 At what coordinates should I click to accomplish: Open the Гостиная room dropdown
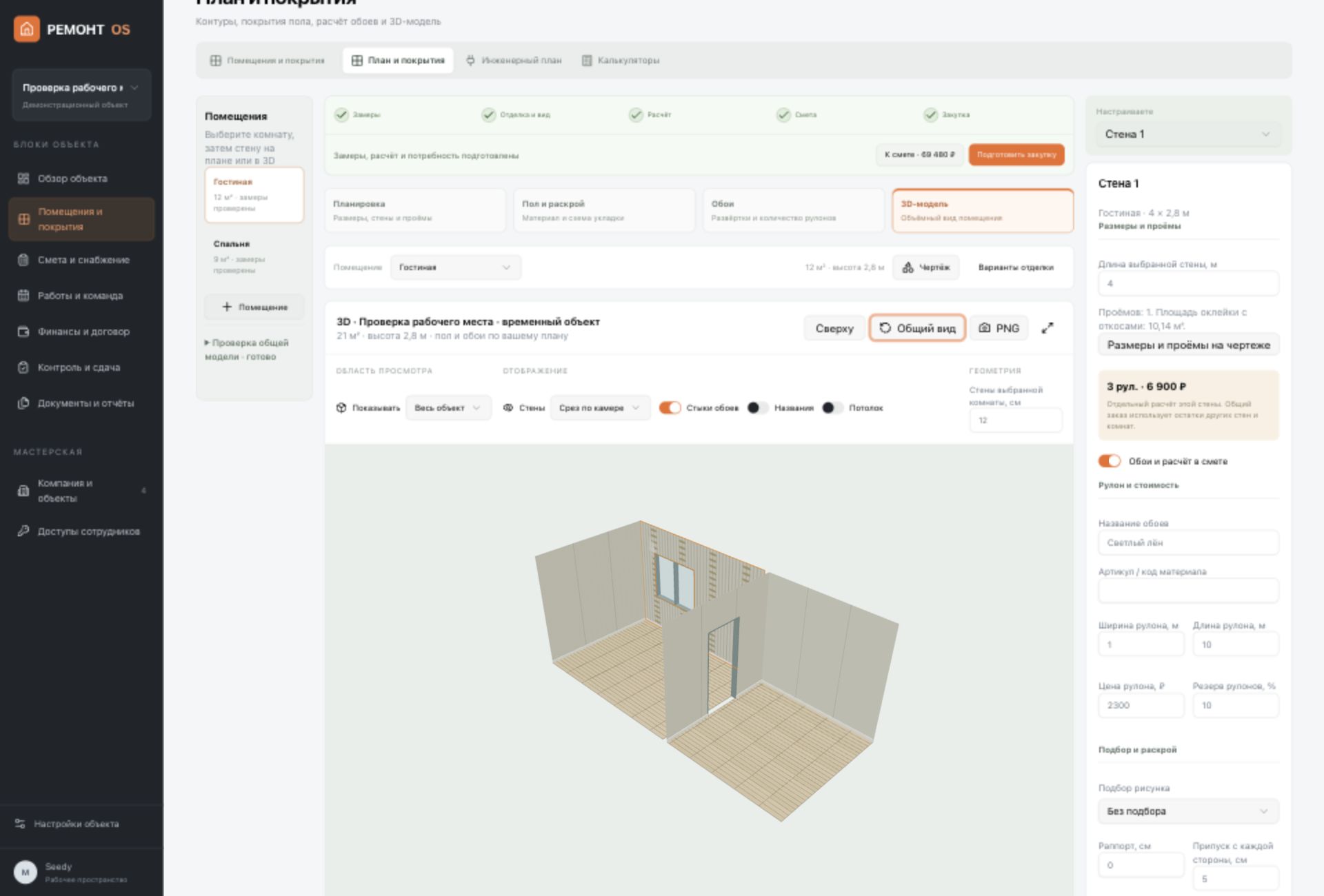tap(455, 267)
